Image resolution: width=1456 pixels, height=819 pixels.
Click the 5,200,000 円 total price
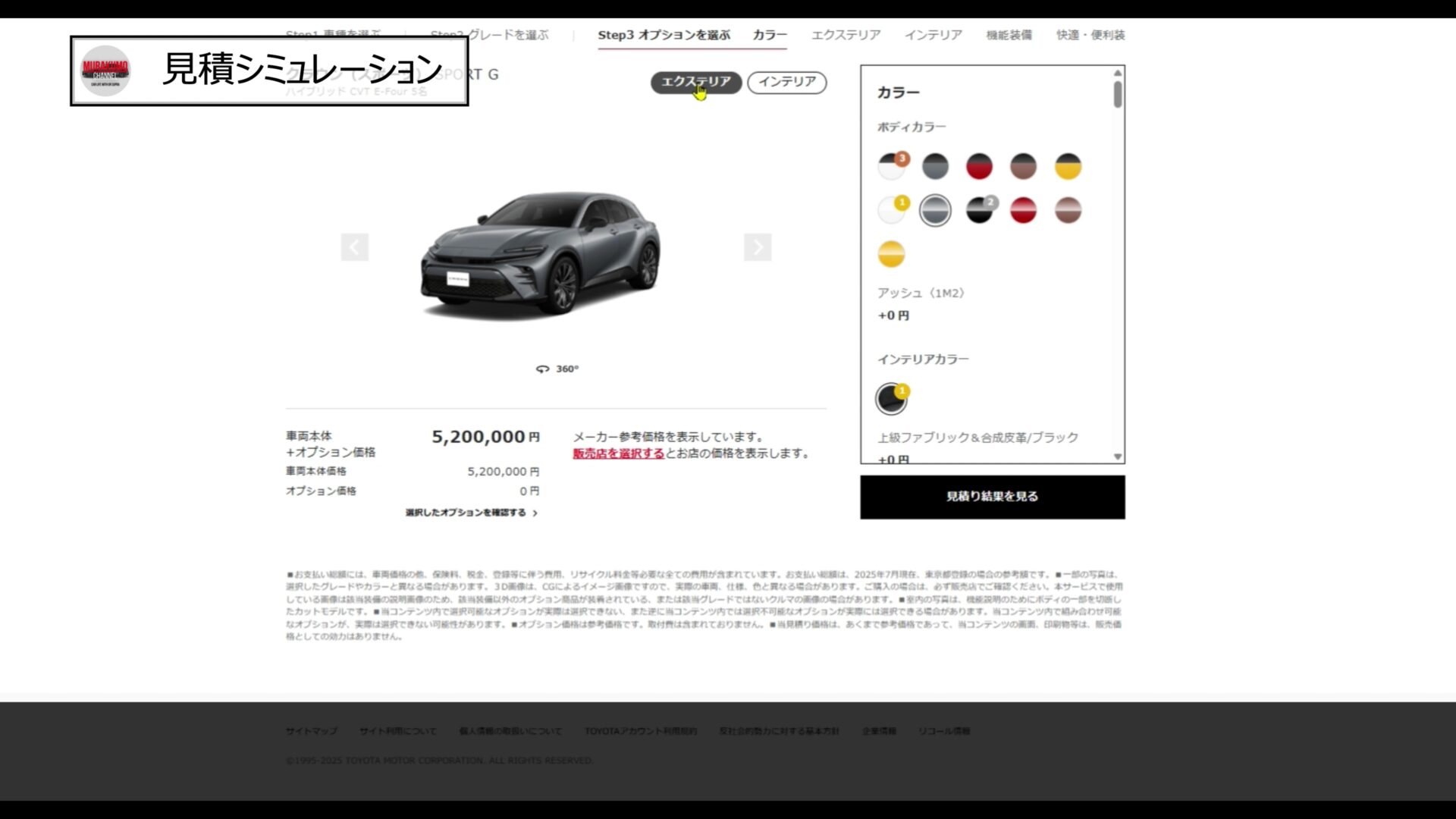[486, 437]
